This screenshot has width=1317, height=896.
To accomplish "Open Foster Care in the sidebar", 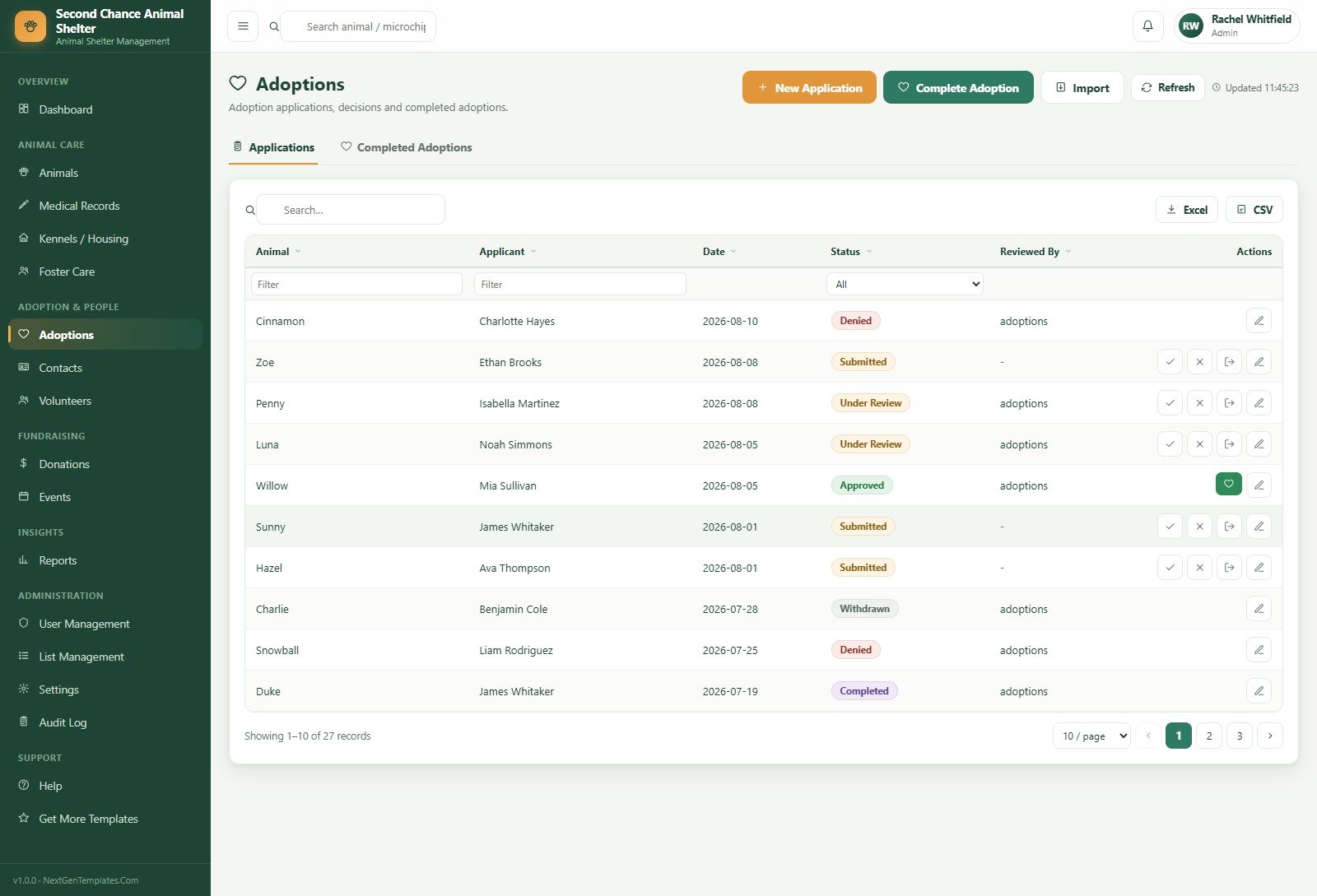I will click(105, 272).
